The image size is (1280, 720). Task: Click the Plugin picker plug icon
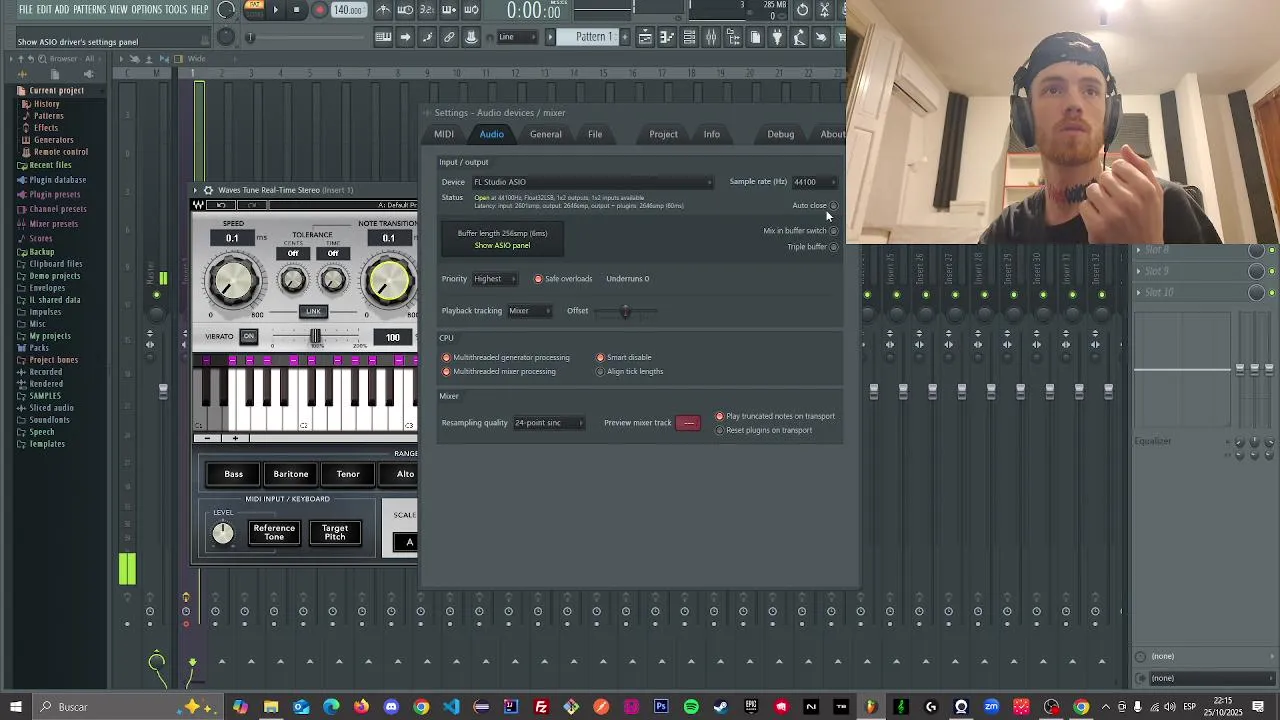[777, 37]
